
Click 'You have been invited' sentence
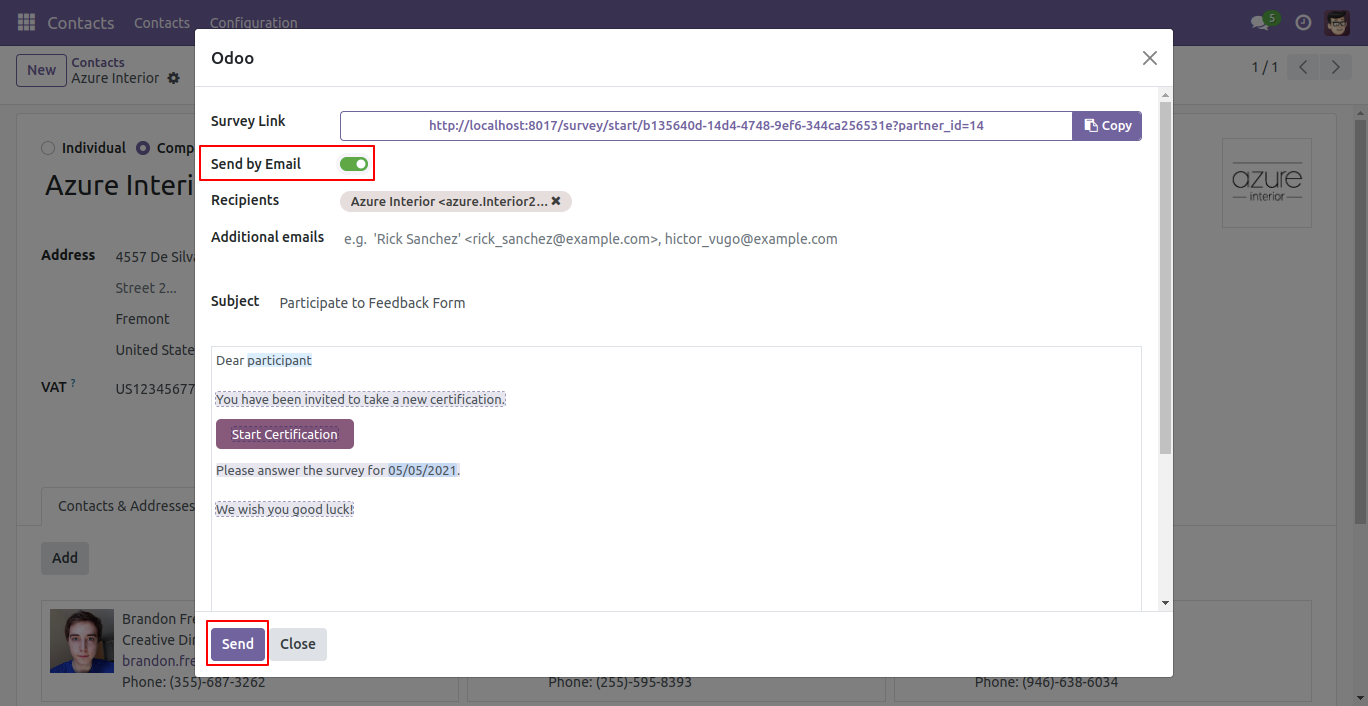[x=361, y=399]
